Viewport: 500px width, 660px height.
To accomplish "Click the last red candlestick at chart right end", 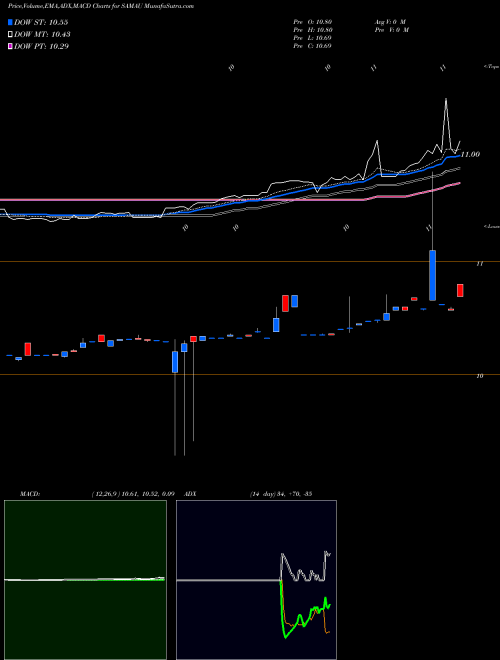I will tap(460, 290).
